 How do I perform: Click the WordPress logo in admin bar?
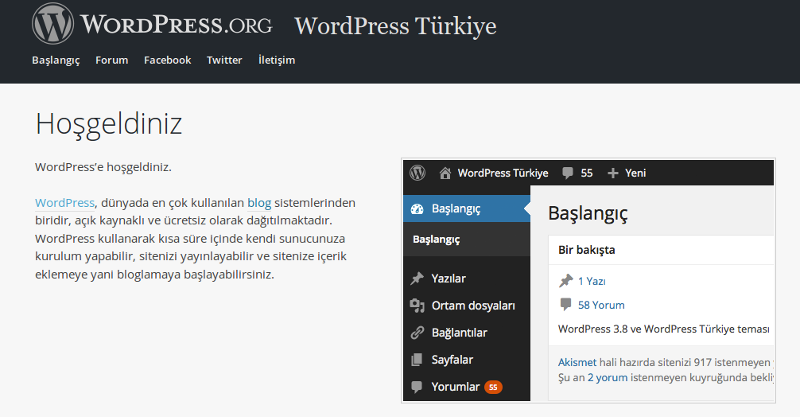[417, 173]
